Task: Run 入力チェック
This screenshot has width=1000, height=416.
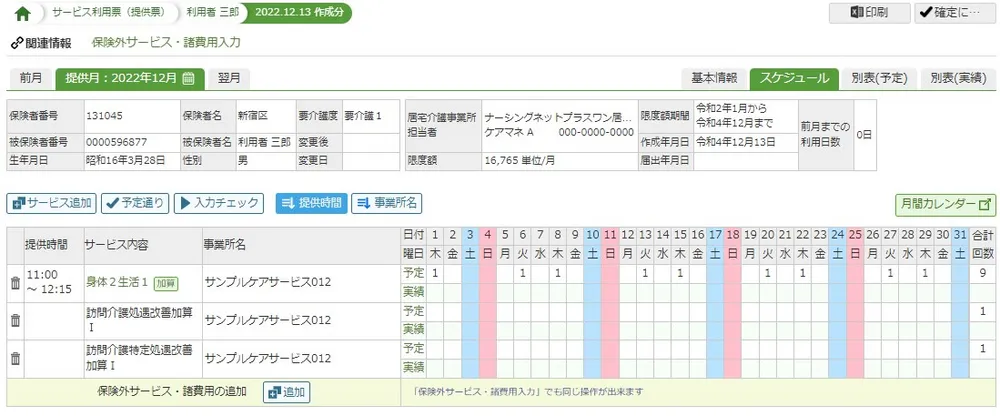Action: [x=219, y=204]
